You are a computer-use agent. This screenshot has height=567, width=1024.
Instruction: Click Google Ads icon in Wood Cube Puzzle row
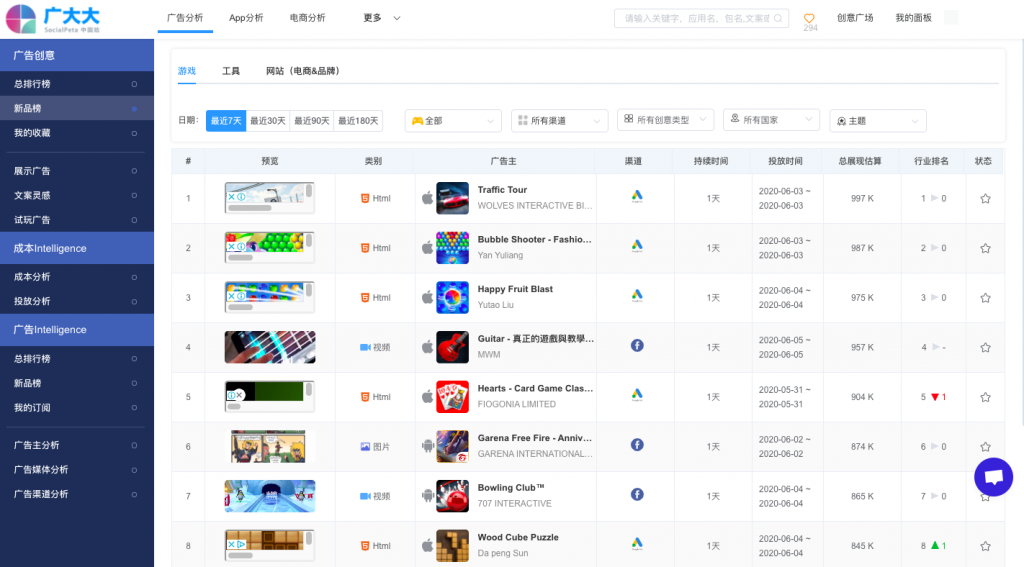pyautogui.click(x=637, y=543)
